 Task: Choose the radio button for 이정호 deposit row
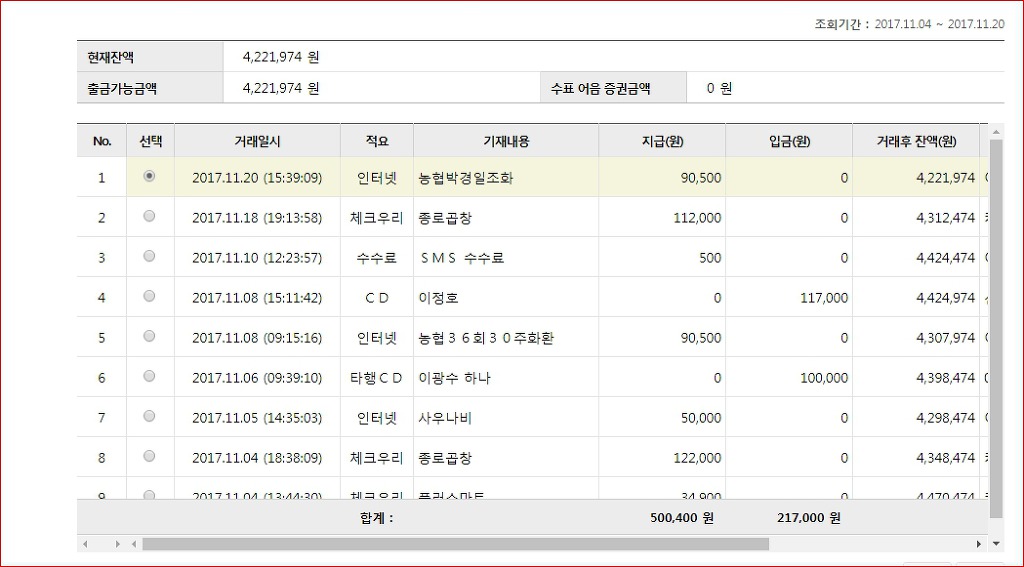tap(150, 296)
